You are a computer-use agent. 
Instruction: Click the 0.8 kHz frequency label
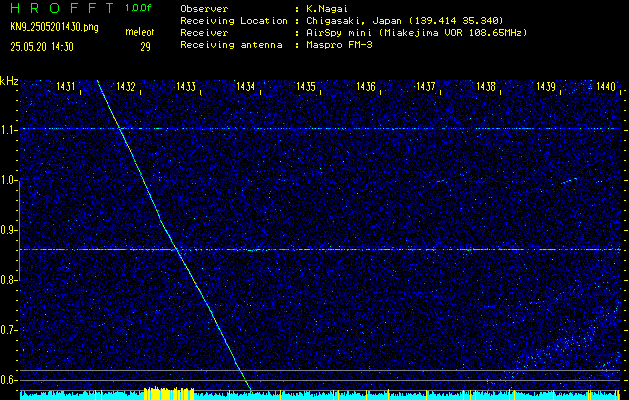coord(6,280)
